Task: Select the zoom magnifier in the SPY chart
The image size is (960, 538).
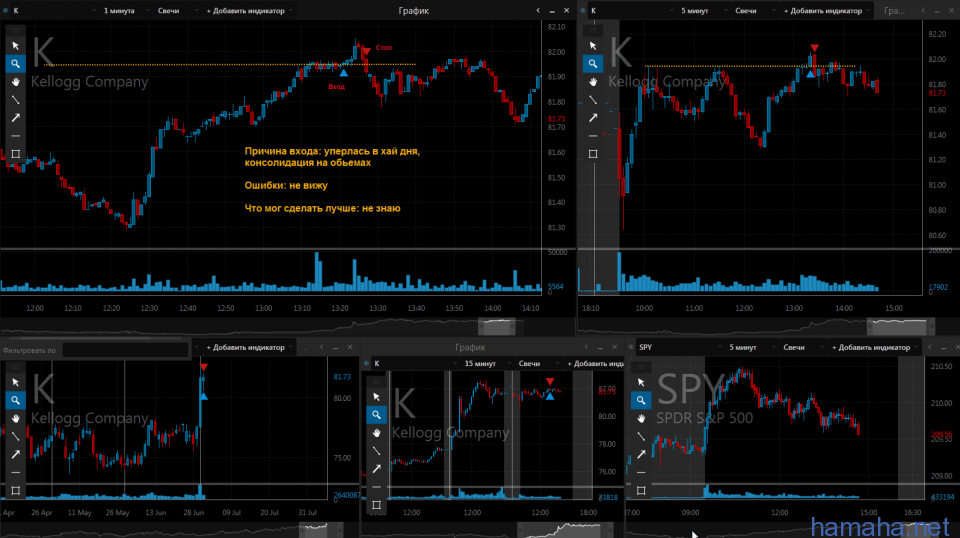Action: 640,400
